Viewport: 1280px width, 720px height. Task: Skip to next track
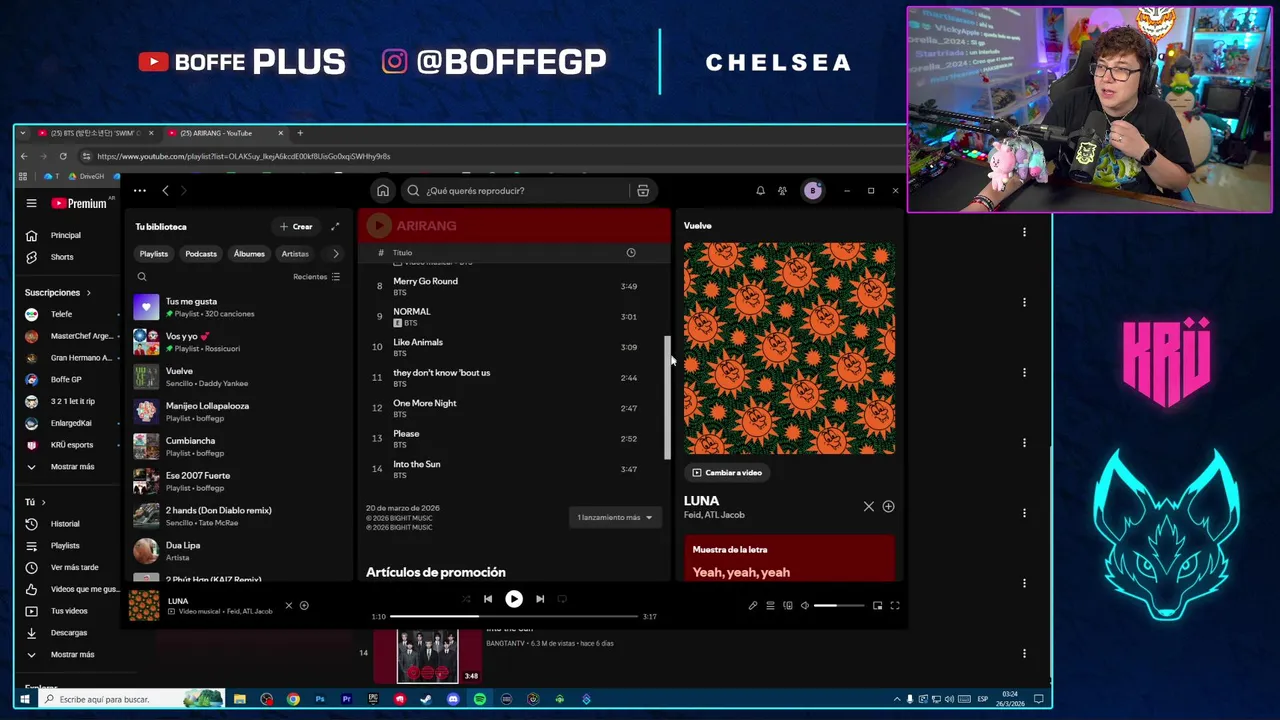(x=540, y=599)
